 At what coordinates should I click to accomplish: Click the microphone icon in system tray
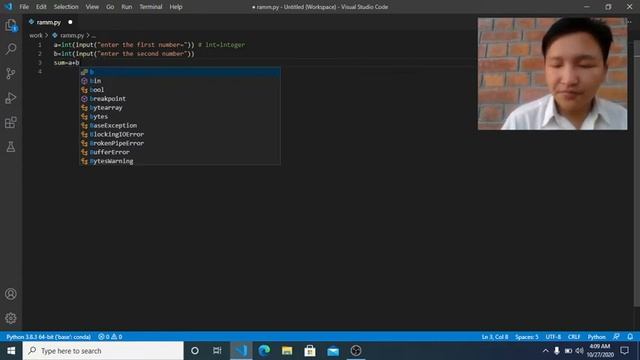(557, 351)
